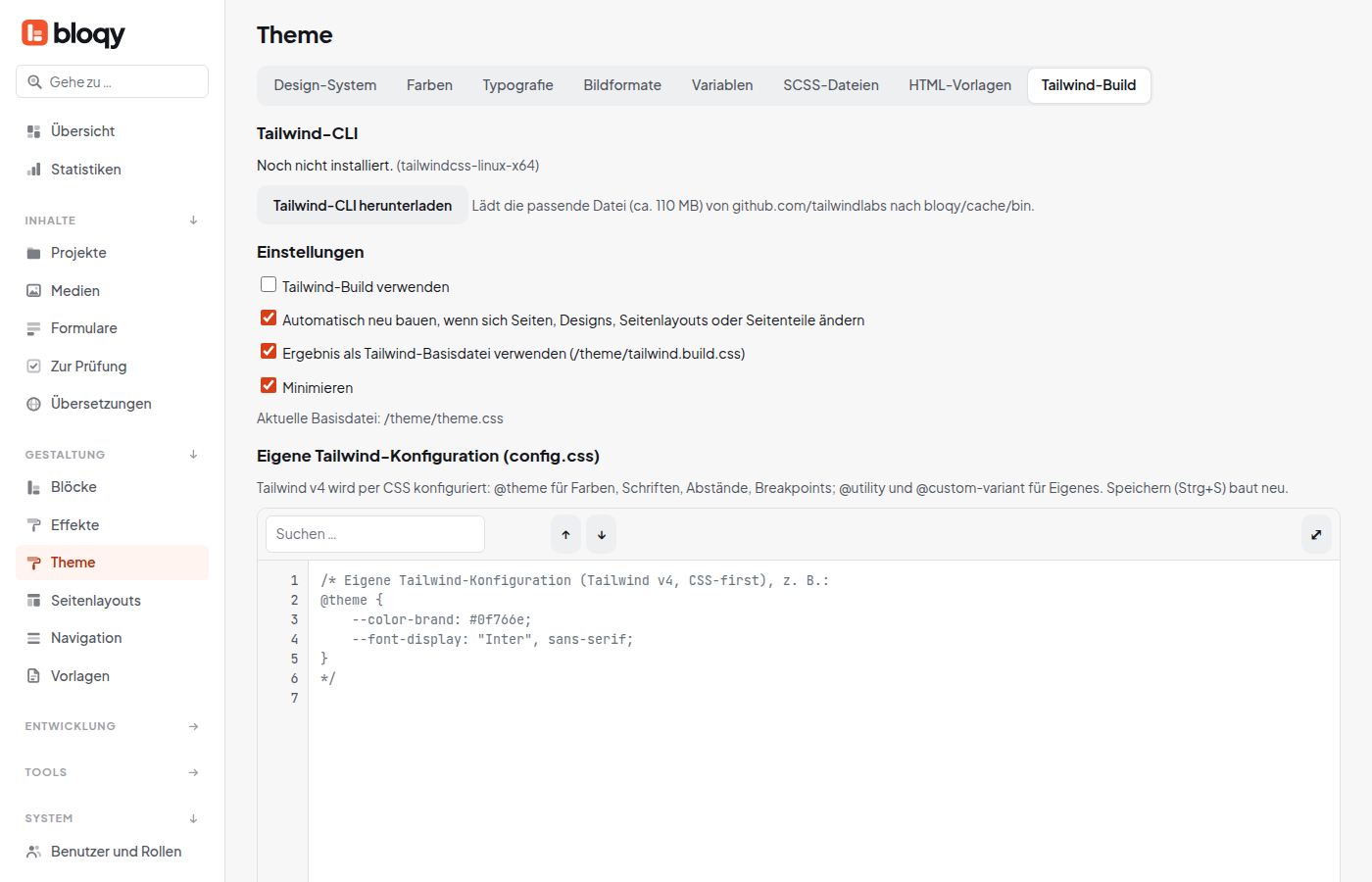
Task: Click the Übersetzungen globe icon
Action: tap(33, 404)
